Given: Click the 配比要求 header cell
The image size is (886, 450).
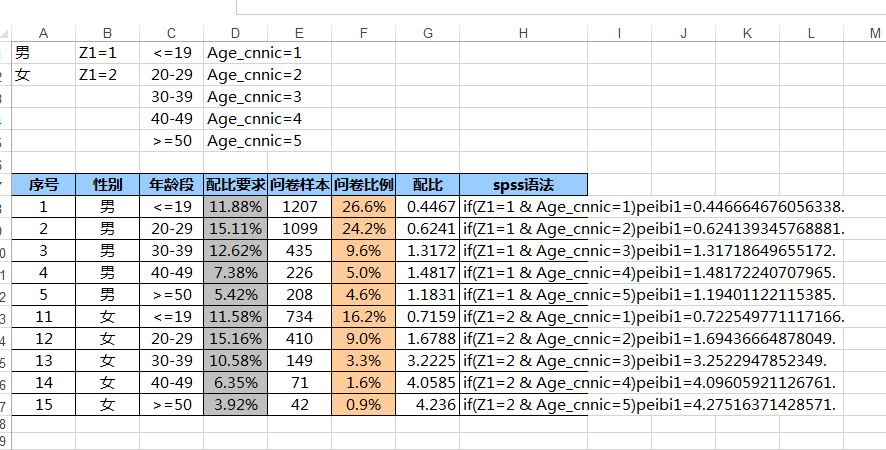Looking at the screenshot, I should (235, 185).
